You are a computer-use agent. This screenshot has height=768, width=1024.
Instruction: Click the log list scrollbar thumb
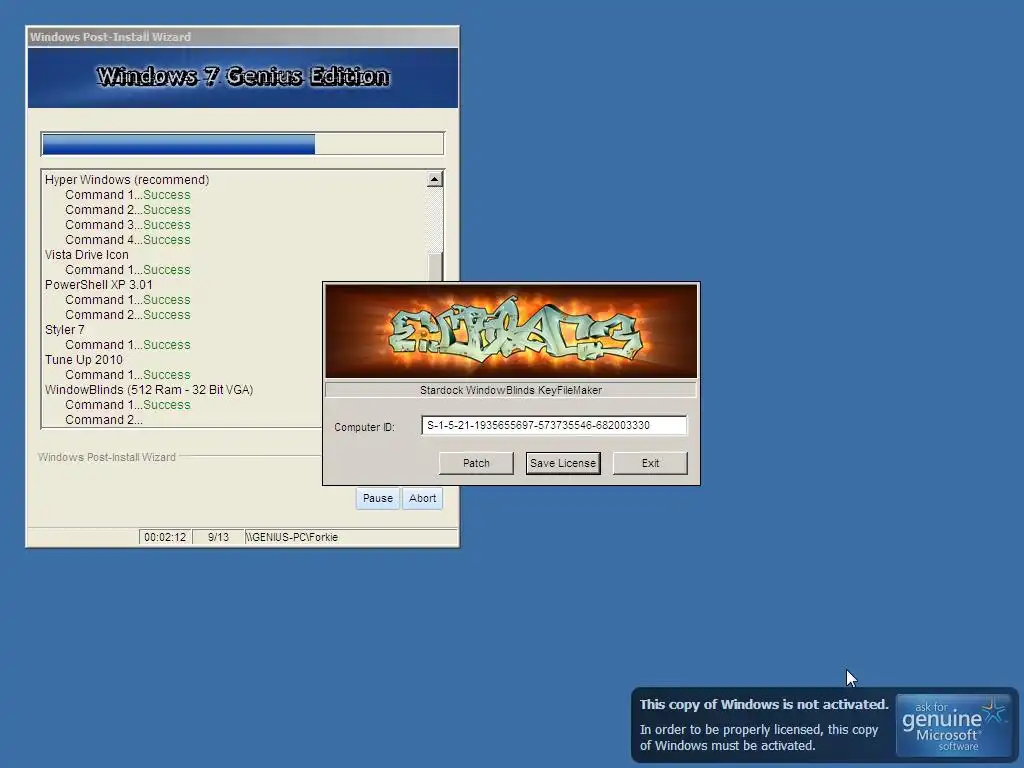(x=435, y=267)
